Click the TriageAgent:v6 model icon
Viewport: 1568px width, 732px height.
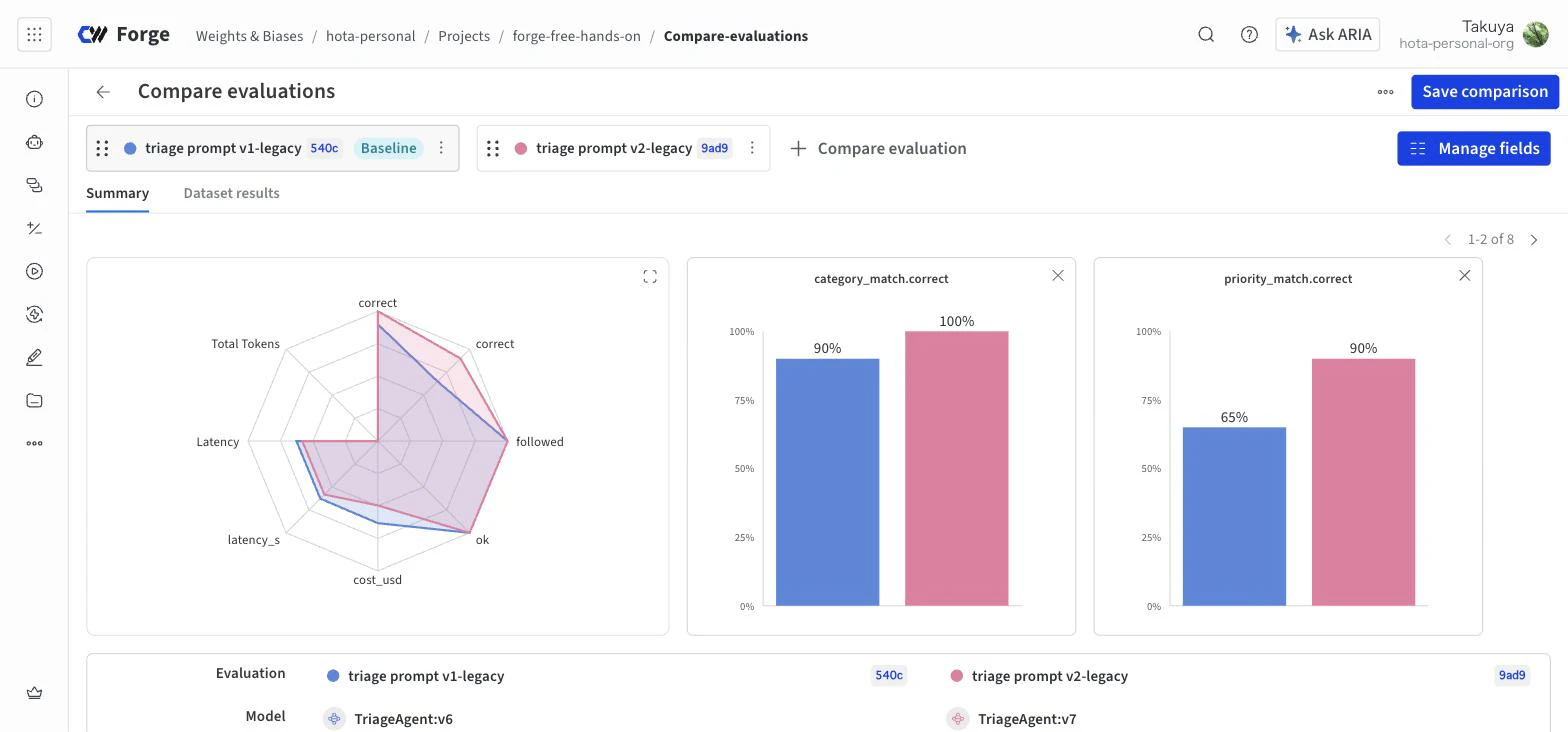[334, 718]
